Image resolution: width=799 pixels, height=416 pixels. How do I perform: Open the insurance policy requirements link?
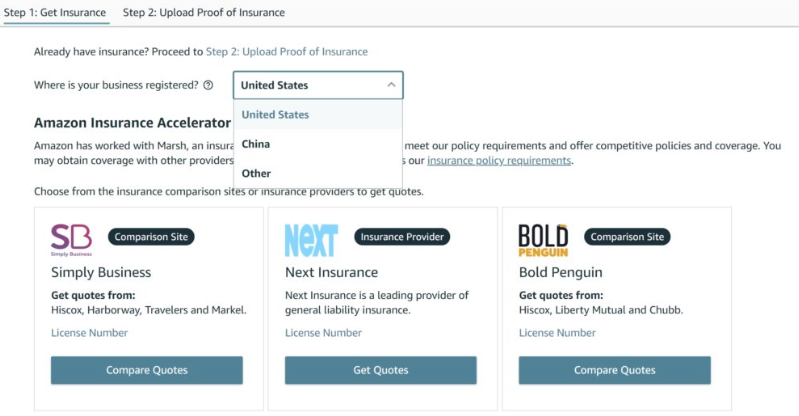pyautogui.click(x=499, y=161)
